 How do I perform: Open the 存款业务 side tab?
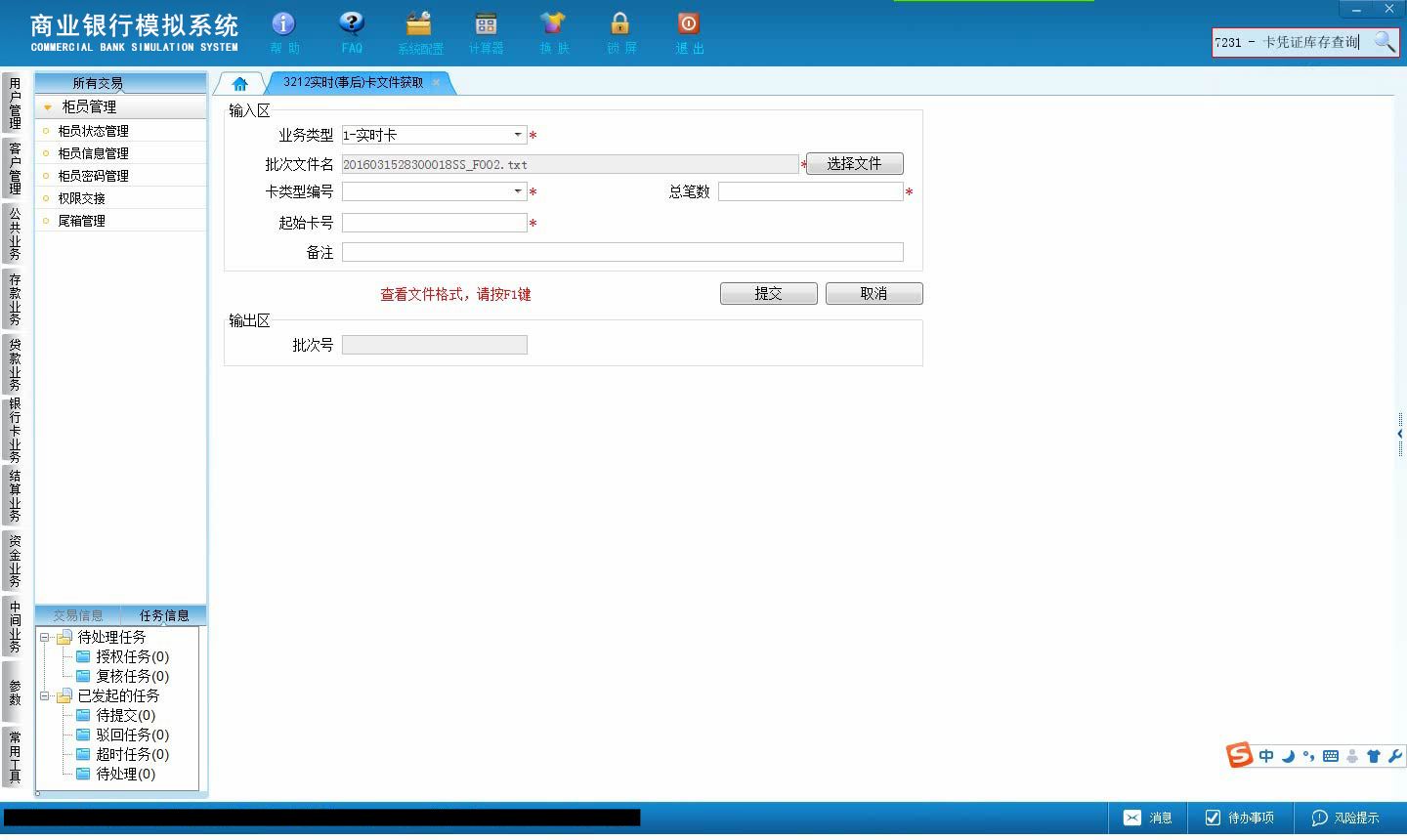[x=14, y=299]
